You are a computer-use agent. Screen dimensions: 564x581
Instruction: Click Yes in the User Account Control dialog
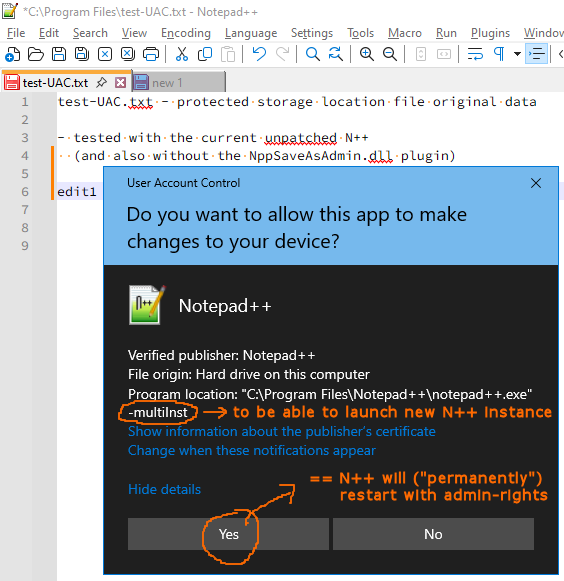pyautogui.click(x=228, y=534)
